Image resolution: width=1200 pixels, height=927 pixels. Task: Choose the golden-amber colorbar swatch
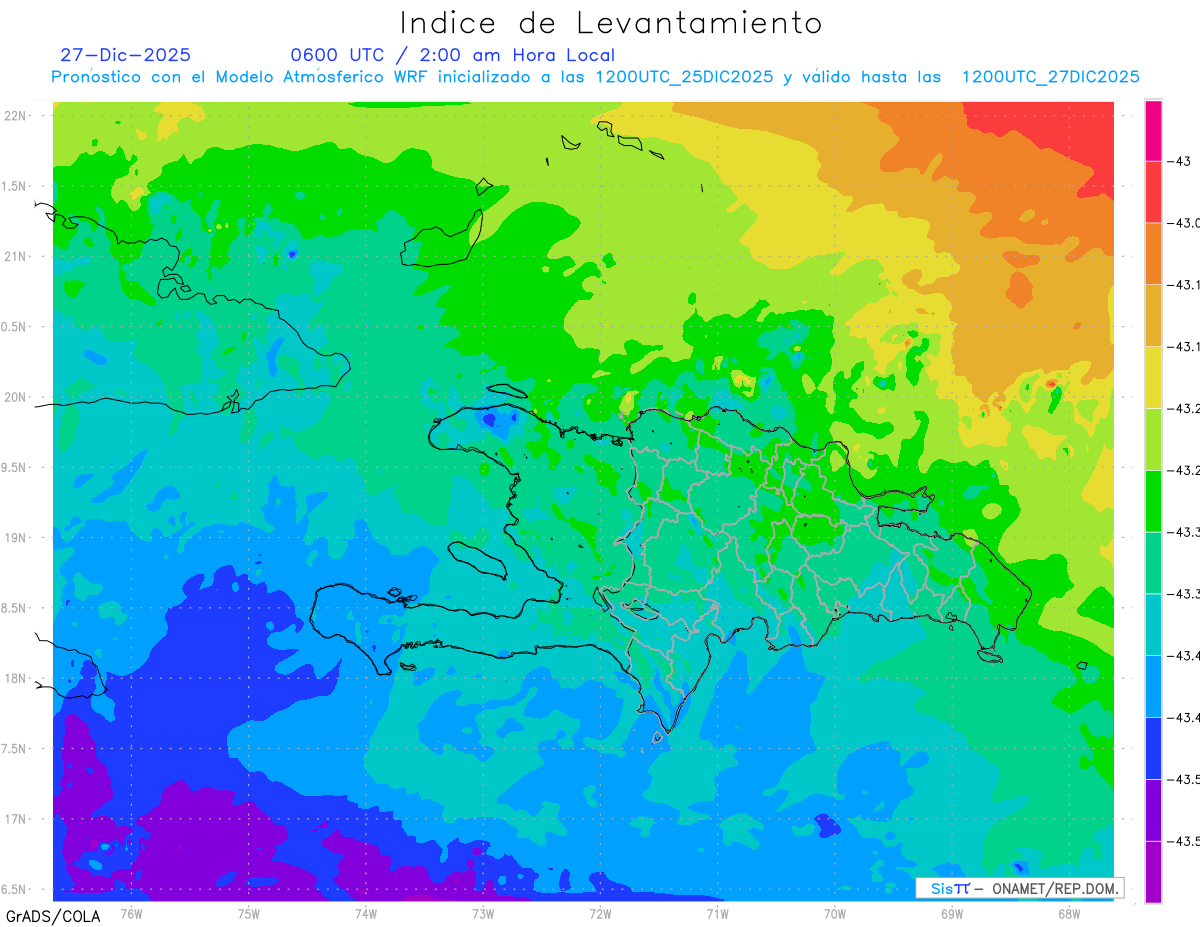pos(1153,316)
